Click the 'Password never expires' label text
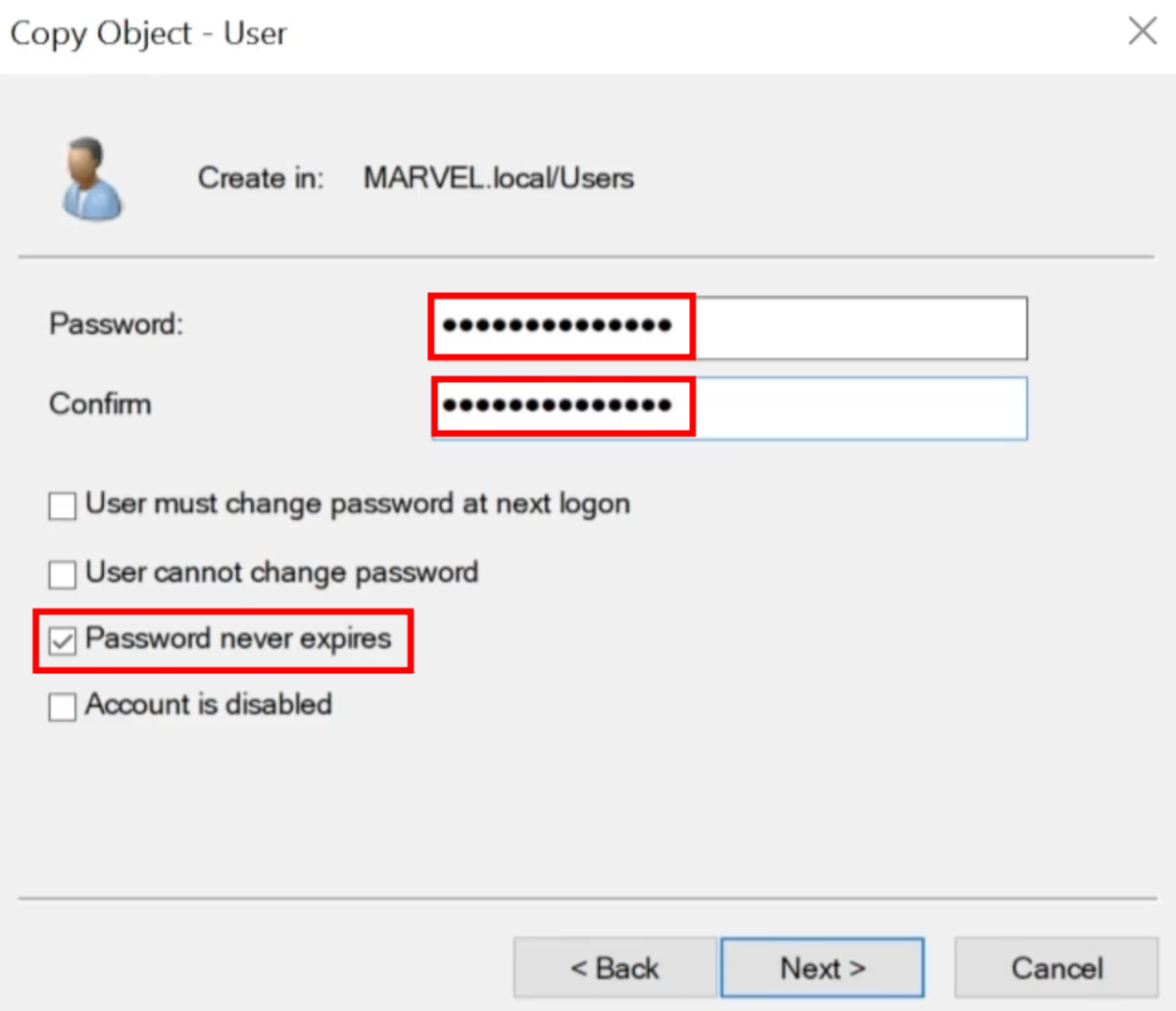Image resolution: width=1176 pixels, height=1011 pixels. 238,639
